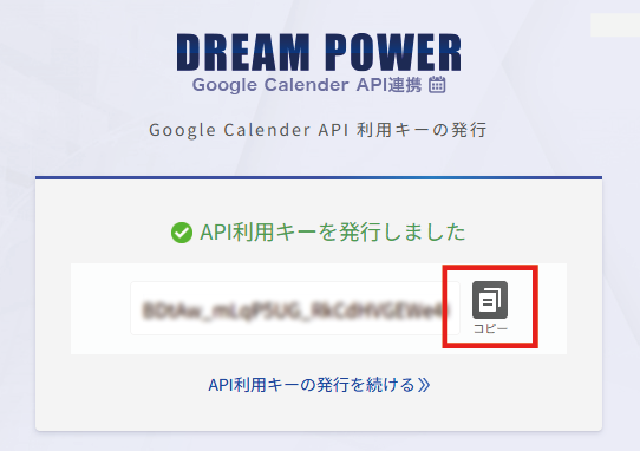This screenshot has width=640, height=451.
Task: Click the POWER word in the logo
Action: (393, 53)
